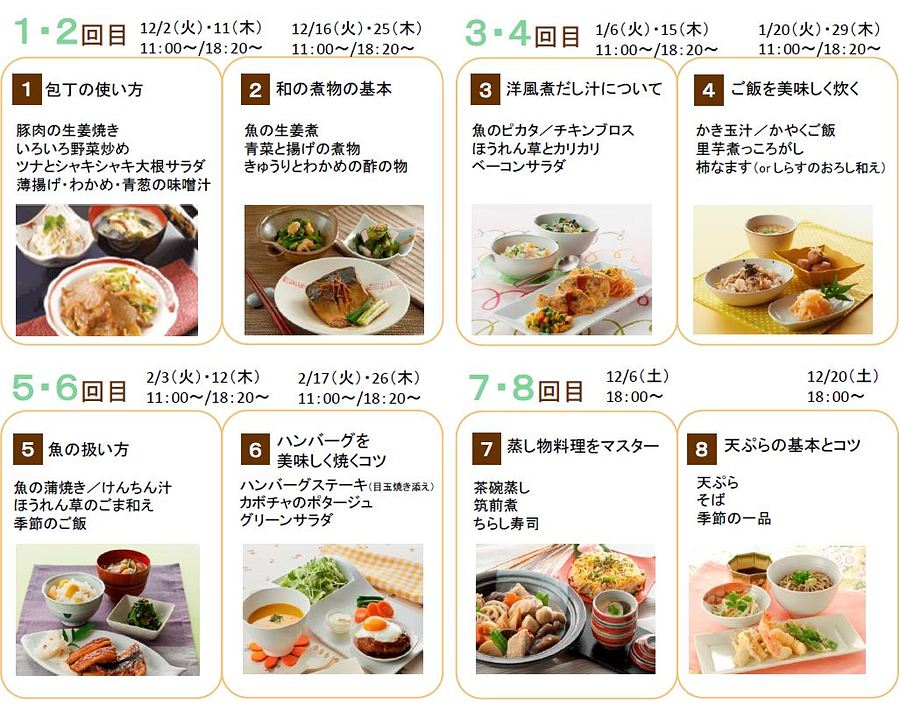
Task: Open the grilled kabayaki fish photo
Action: [x=108, y=610]
